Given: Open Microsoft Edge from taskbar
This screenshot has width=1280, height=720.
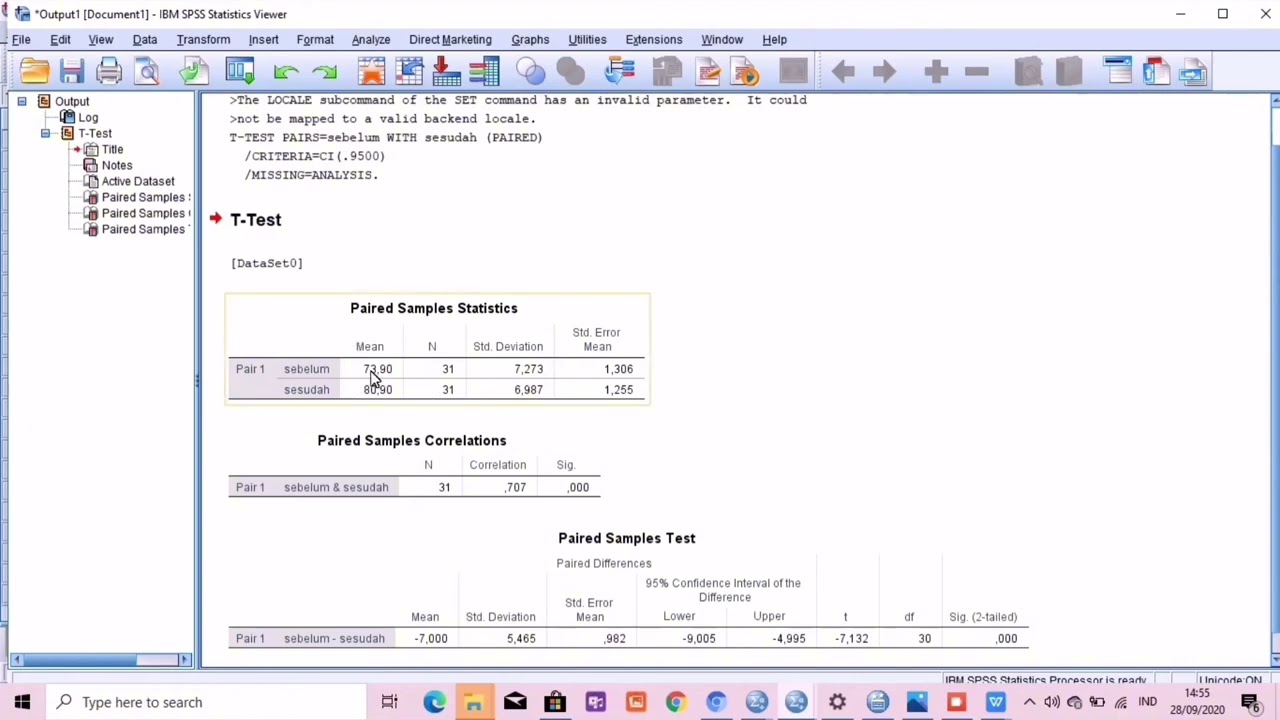Looking at the screenshot, I should coord(434,702).
